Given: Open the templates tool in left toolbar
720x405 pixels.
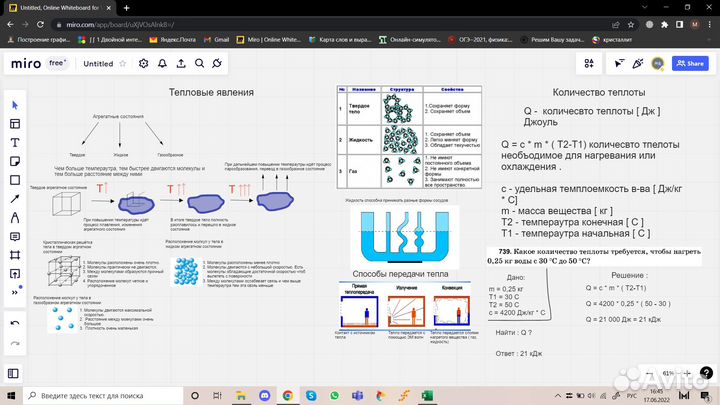Looking at the screenshot, I should (15, 123).
